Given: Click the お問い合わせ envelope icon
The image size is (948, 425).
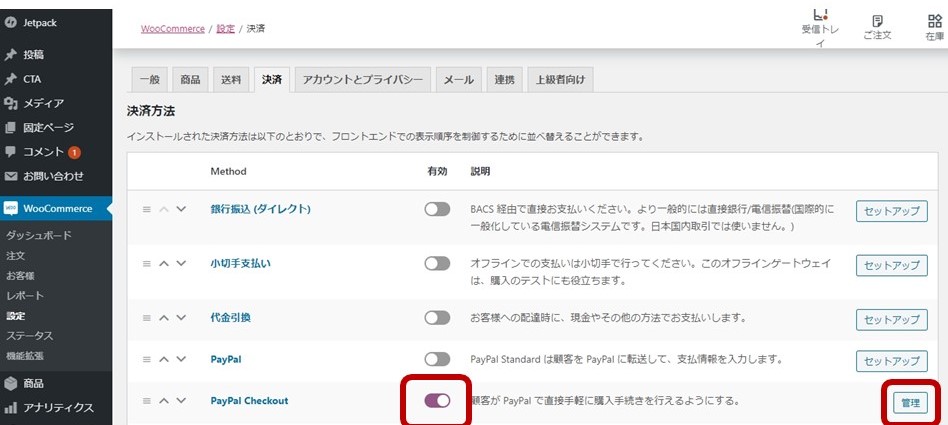Looking at the screenshot, I should coord(10,177).
